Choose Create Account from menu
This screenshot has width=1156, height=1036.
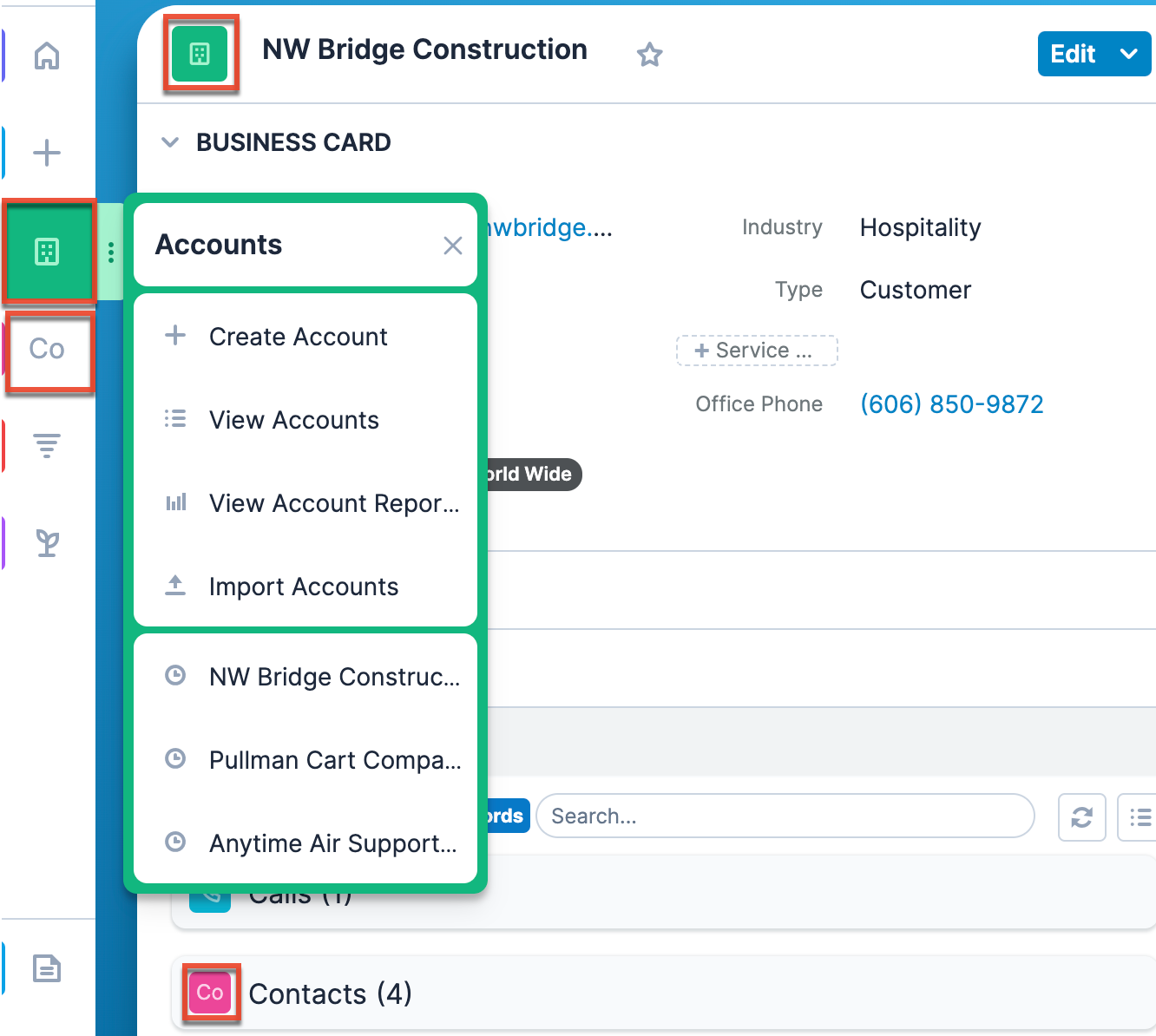pyautogui.click(x=298, y=337)
